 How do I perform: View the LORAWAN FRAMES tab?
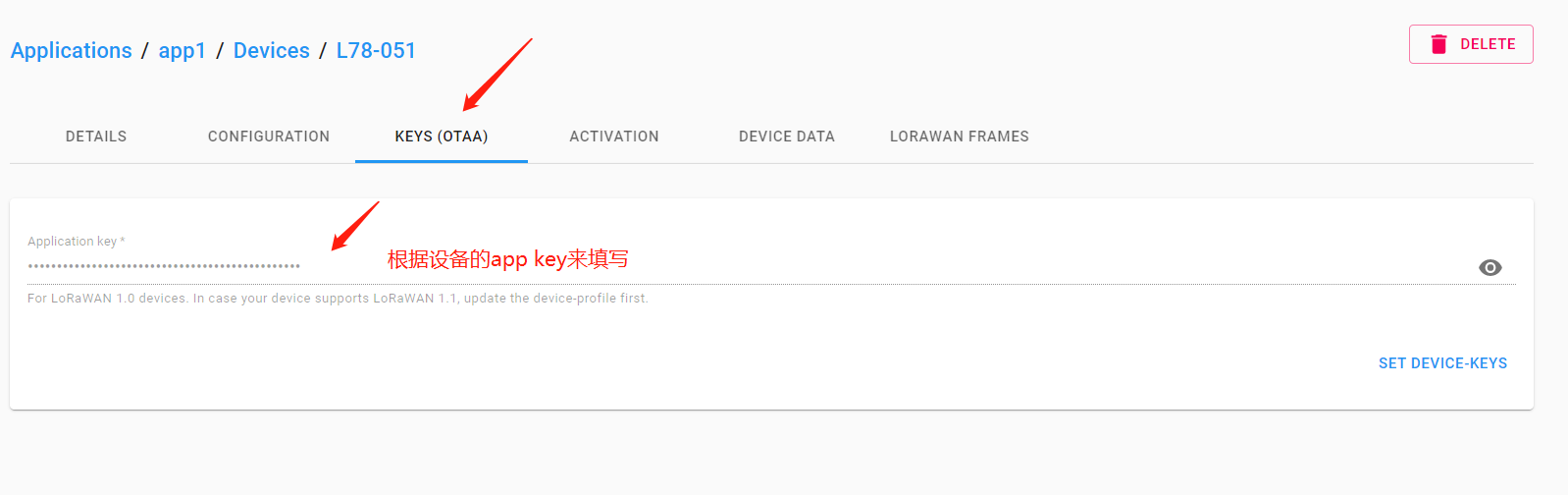pyautogui.click(x=959, y=137)
